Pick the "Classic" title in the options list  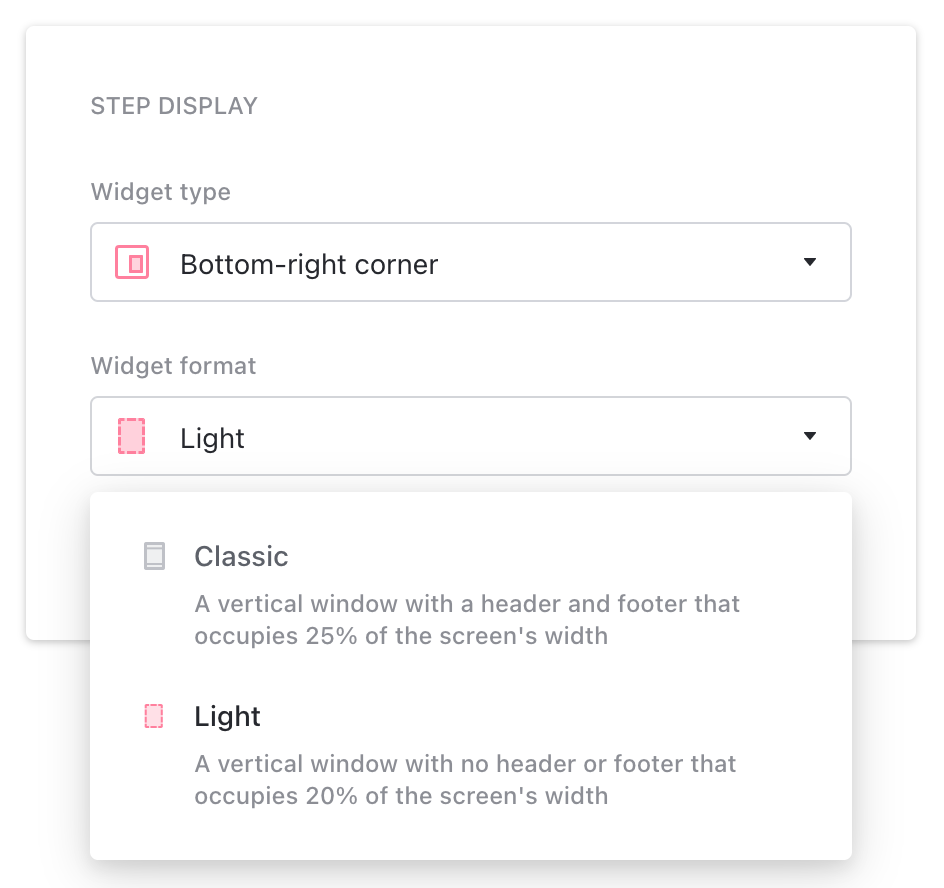pyautogui.click(x=241, y=556)
